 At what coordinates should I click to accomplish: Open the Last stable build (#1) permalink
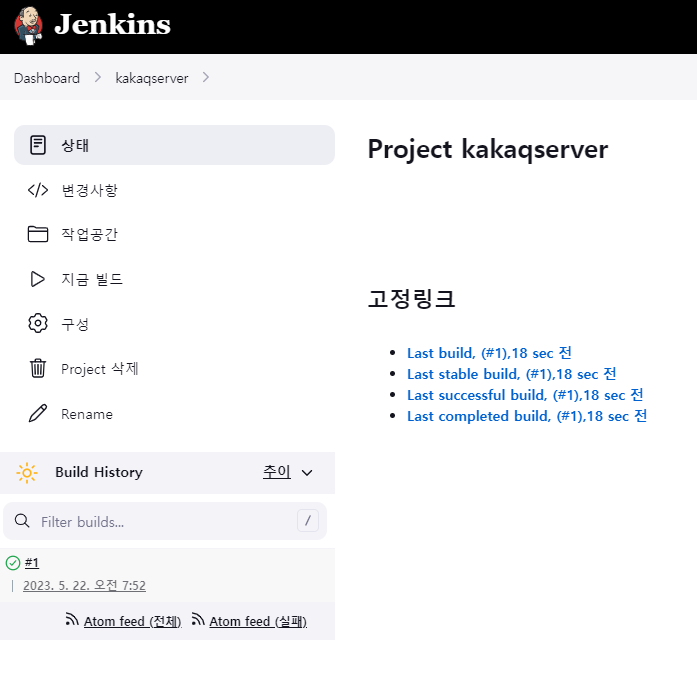pyautogui.click(x=512, y=374)
